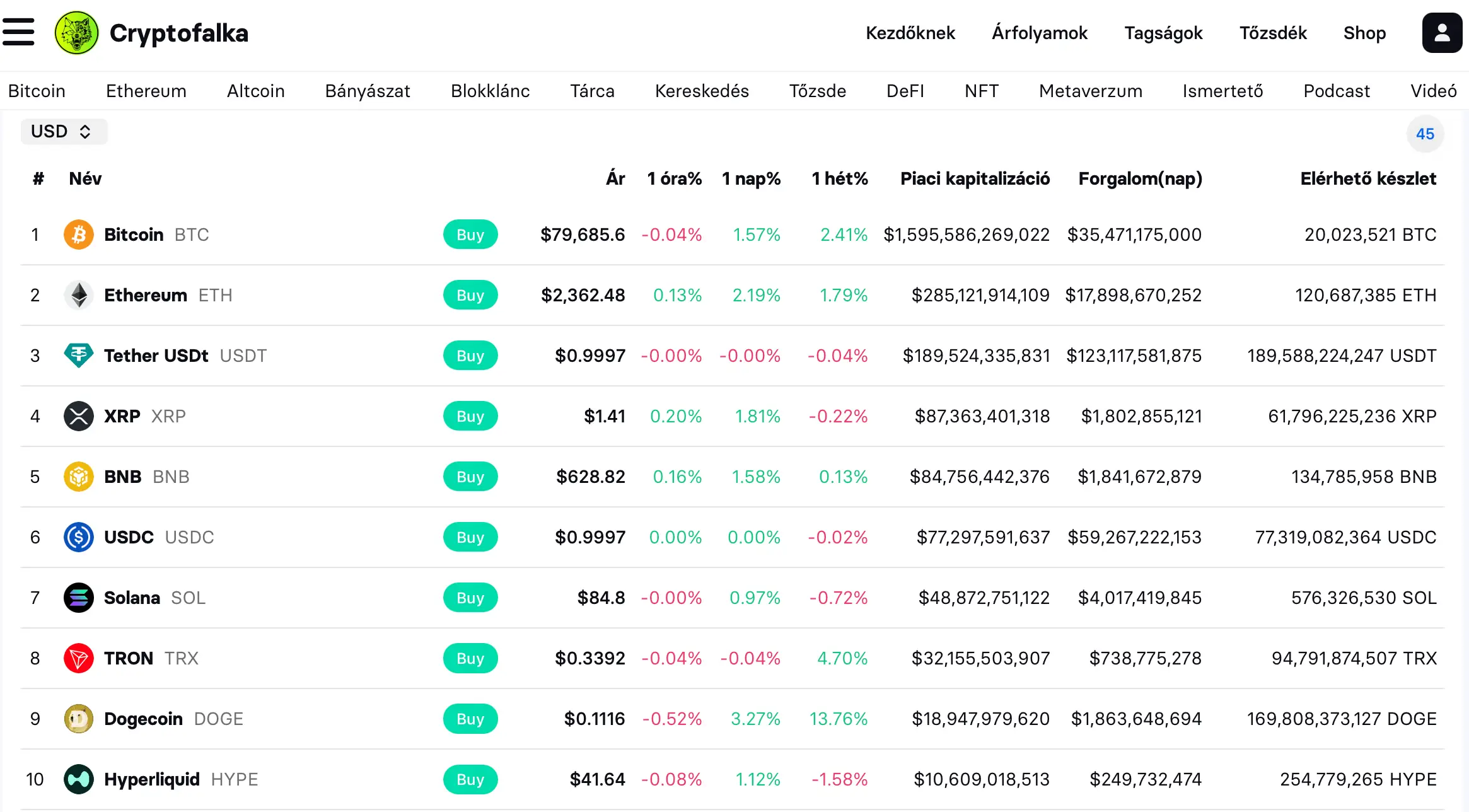Open the Solana SOL name link
Image resolution: width=1469 pixels, height=812 pixels.
155,598
